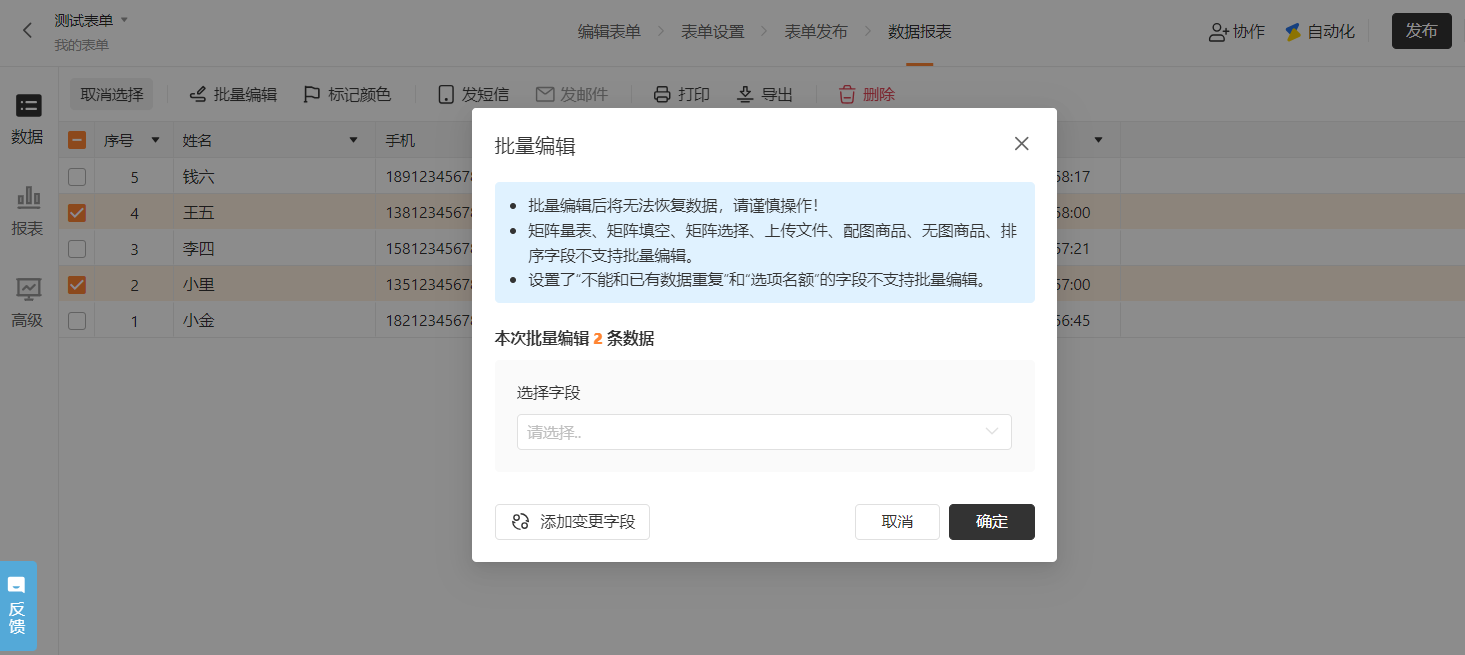Click the 发短信 phone icon
Viewport: 1465px width, 655px height.
pos(446,95)
